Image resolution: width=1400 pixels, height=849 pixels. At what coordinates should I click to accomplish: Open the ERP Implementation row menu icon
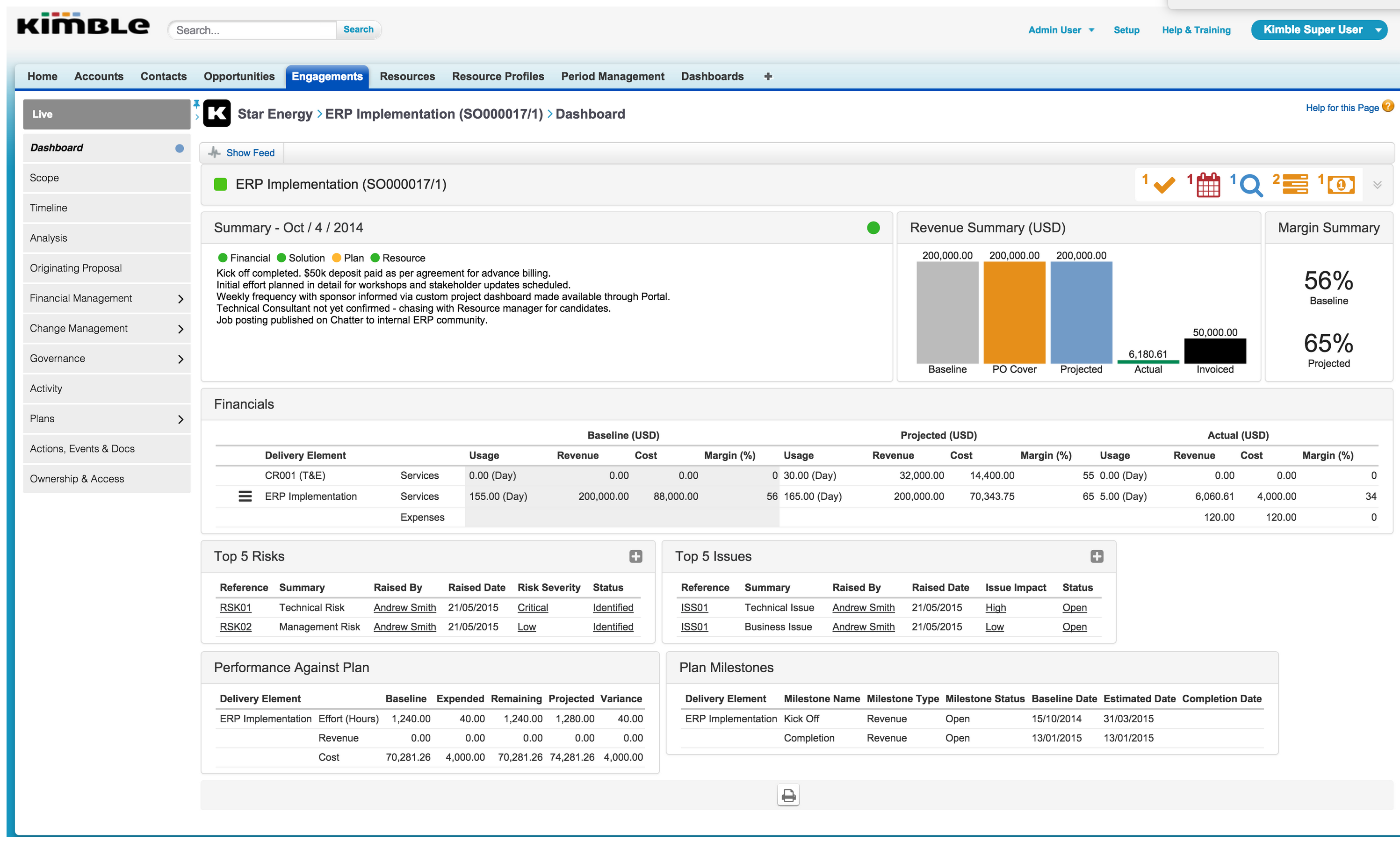[245, 496]
